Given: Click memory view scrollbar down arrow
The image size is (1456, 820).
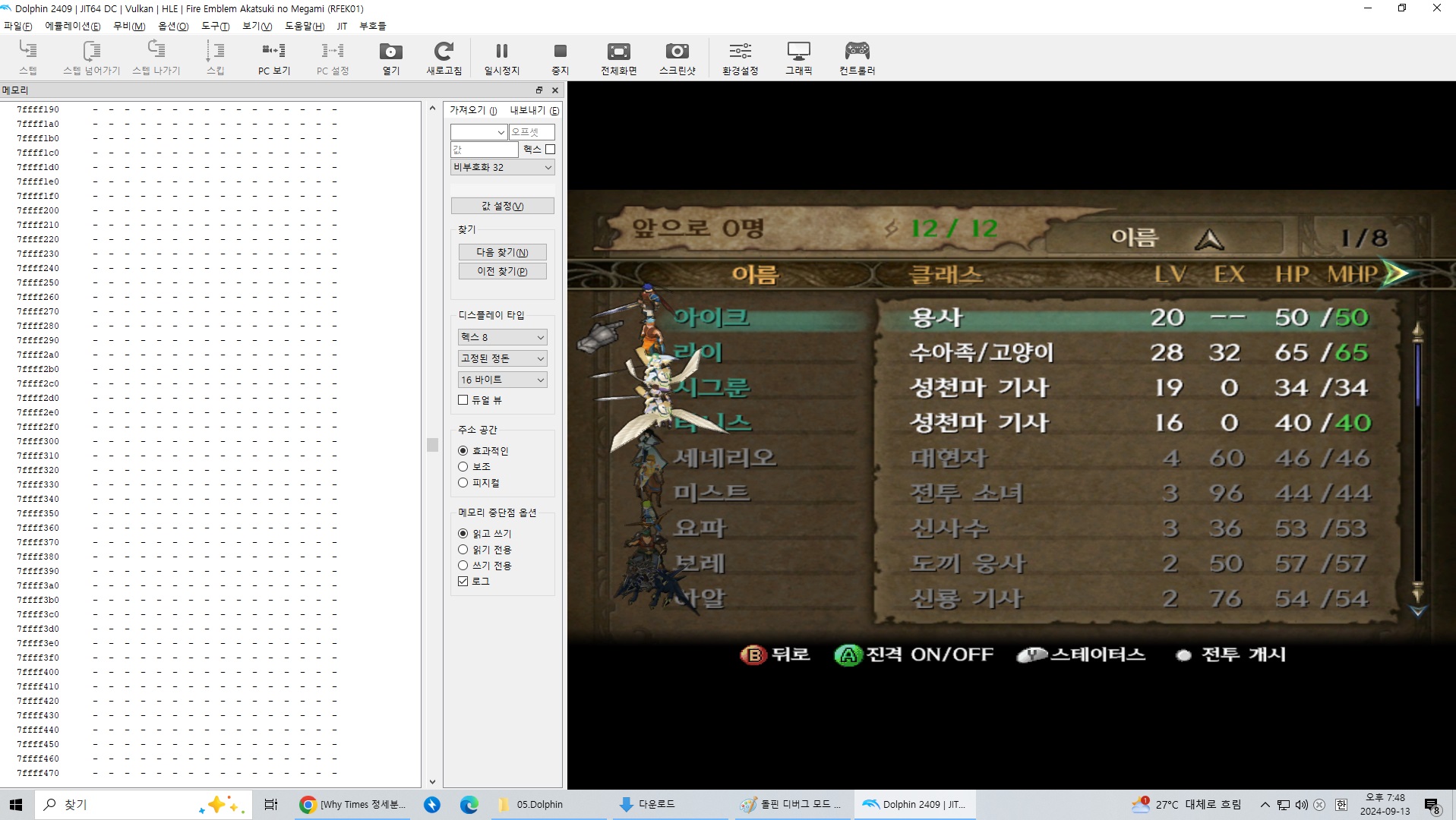Looking at the screenshot, I should click(432, 781).
